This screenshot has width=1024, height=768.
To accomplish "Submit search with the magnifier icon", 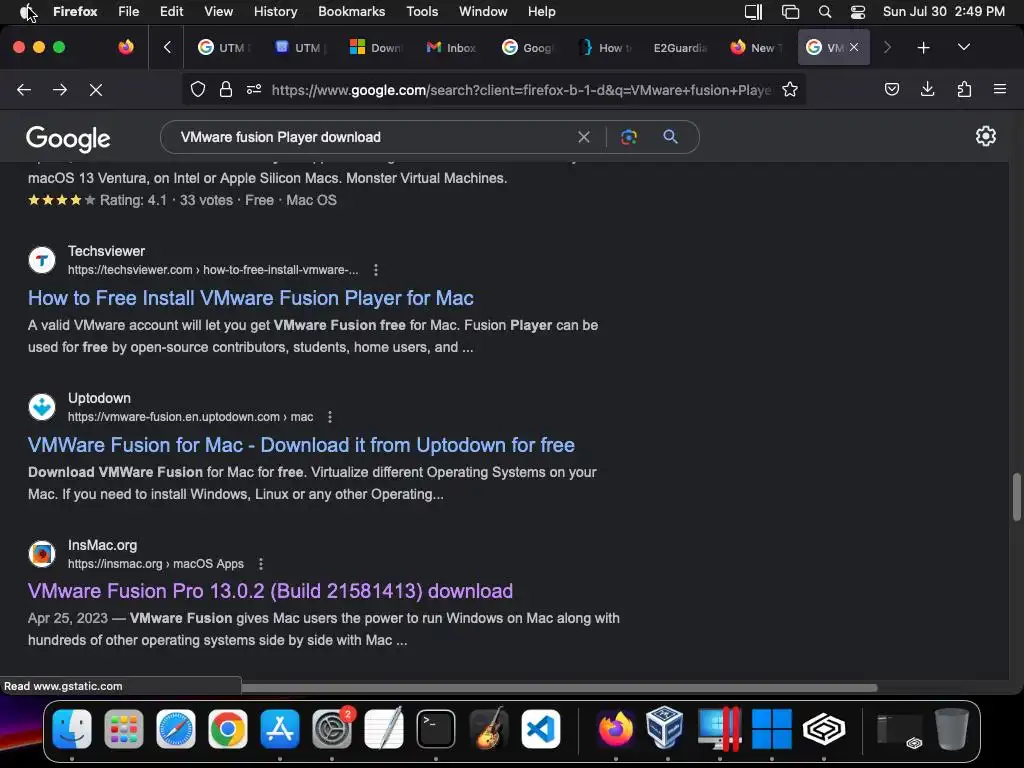I will [670, 137].
